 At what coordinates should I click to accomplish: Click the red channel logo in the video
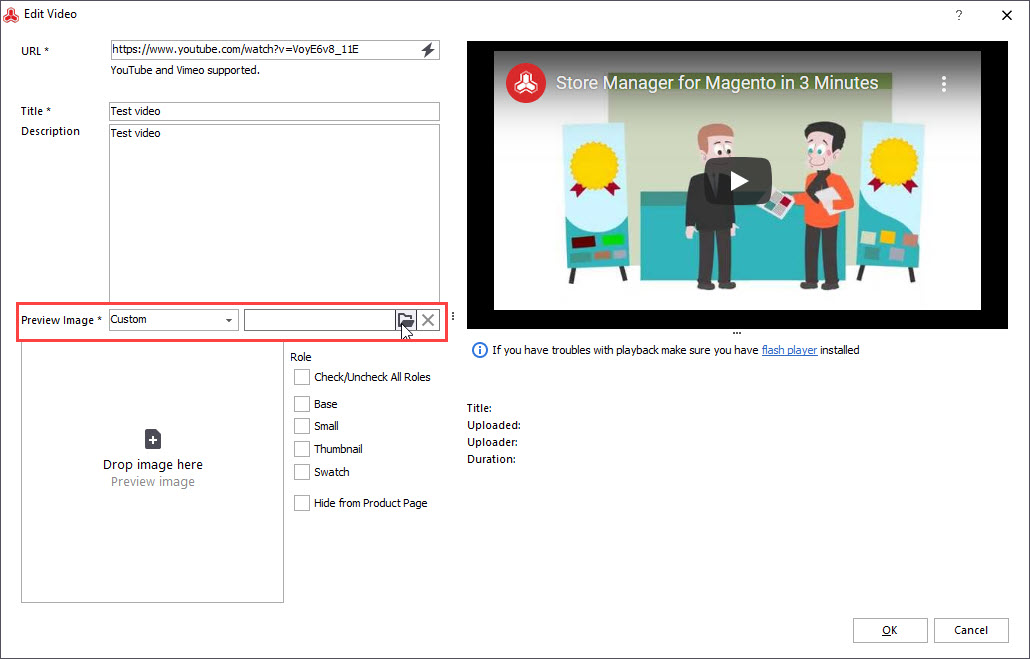coord(526,83)
